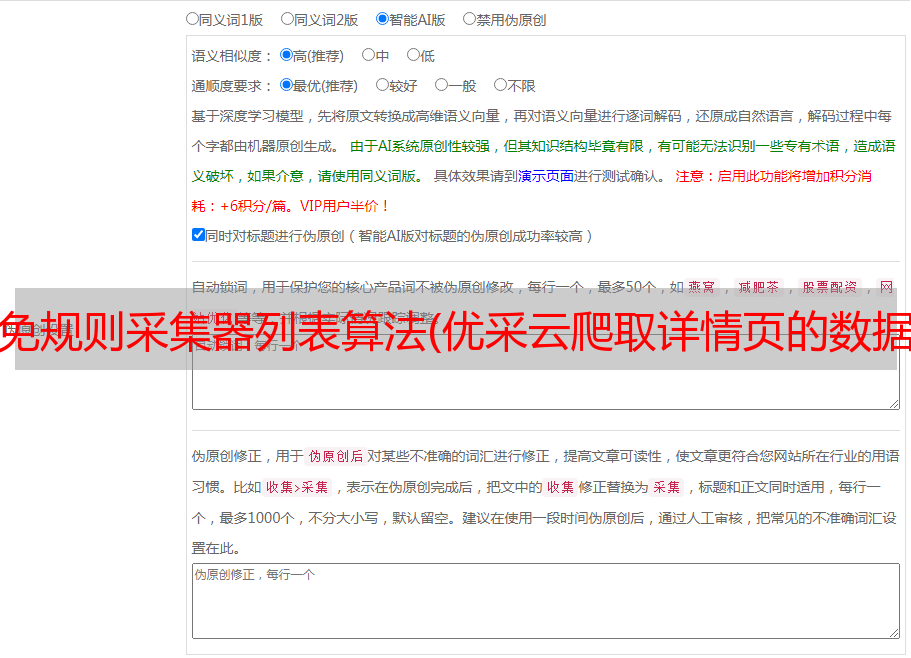Click the red VIP用户半价 notice text

345,206
